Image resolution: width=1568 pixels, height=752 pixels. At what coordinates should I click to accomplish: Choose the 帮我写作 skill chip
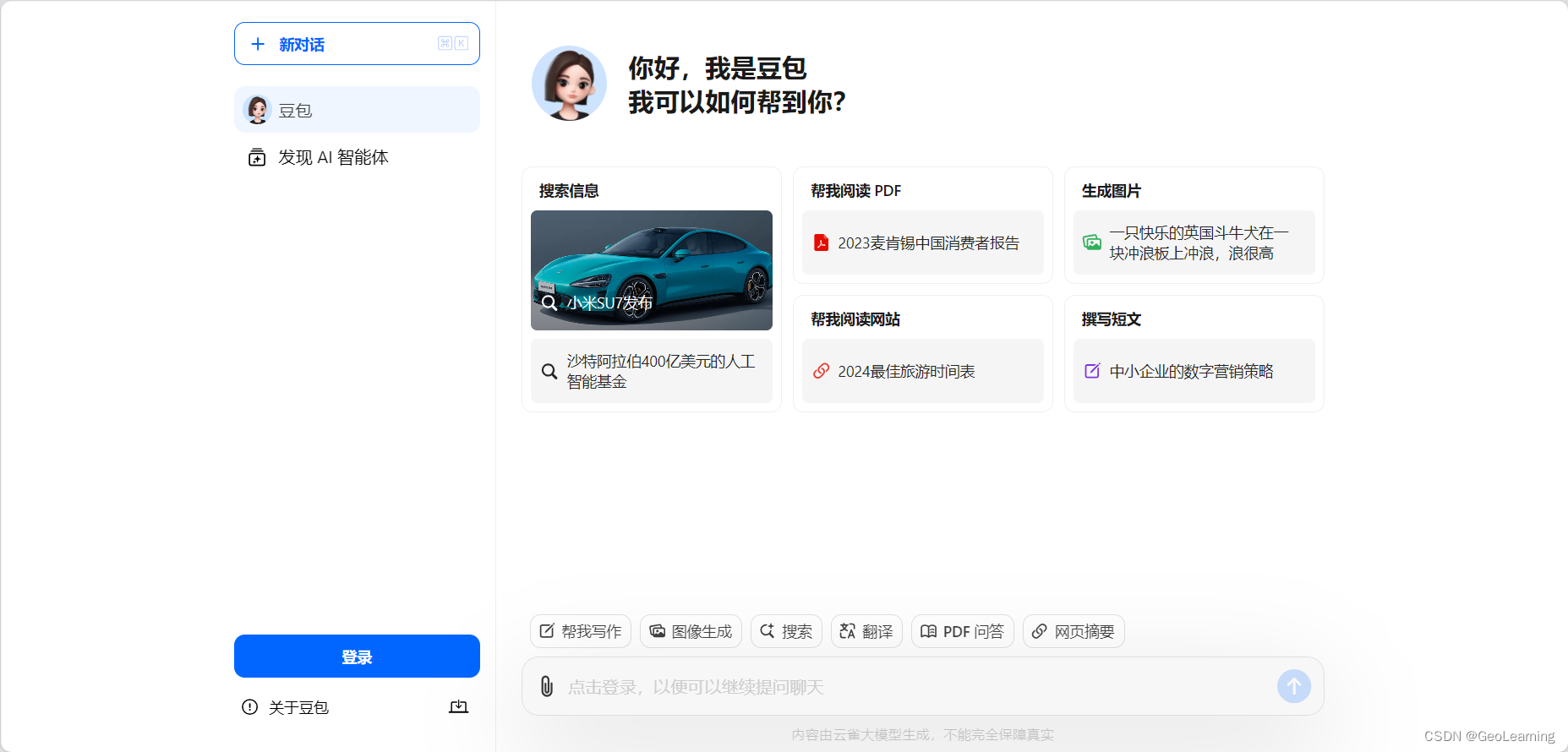click(581, 631)
